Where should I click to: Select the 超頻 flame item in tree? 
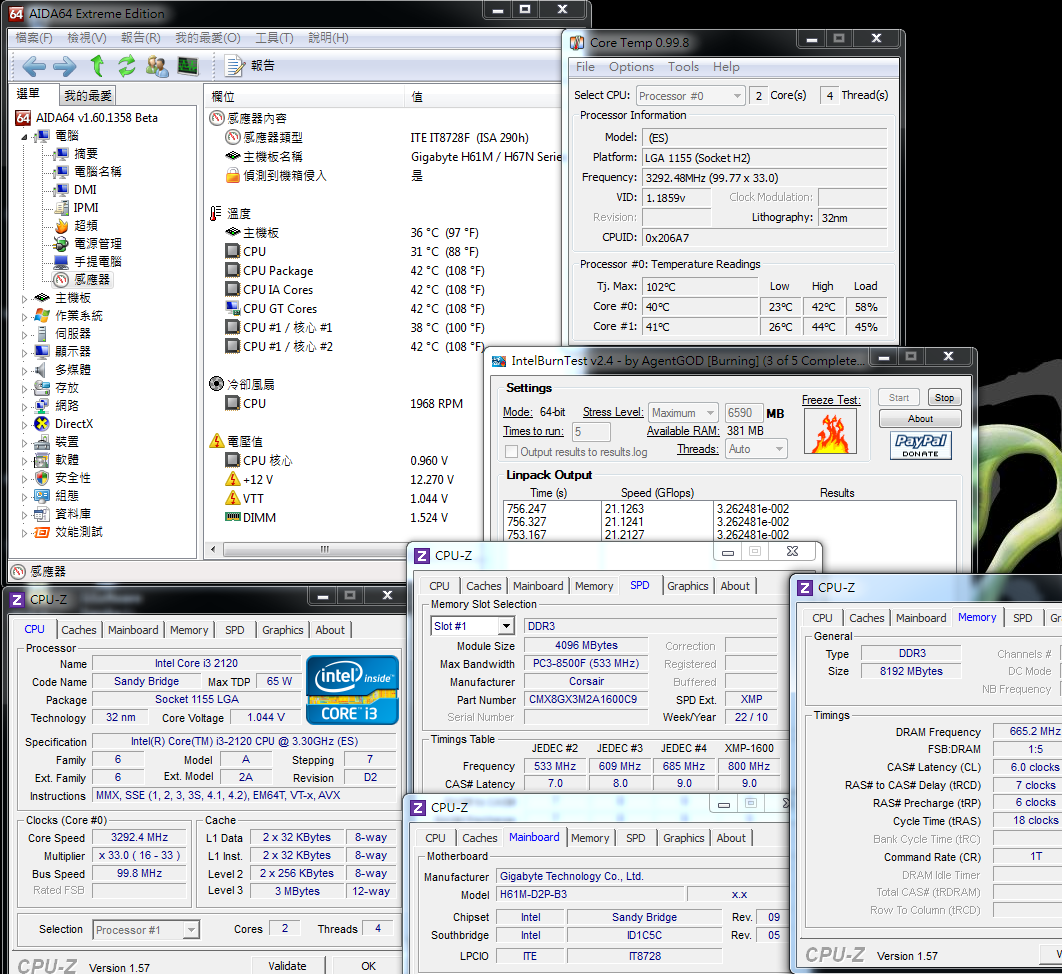point(85,226)
